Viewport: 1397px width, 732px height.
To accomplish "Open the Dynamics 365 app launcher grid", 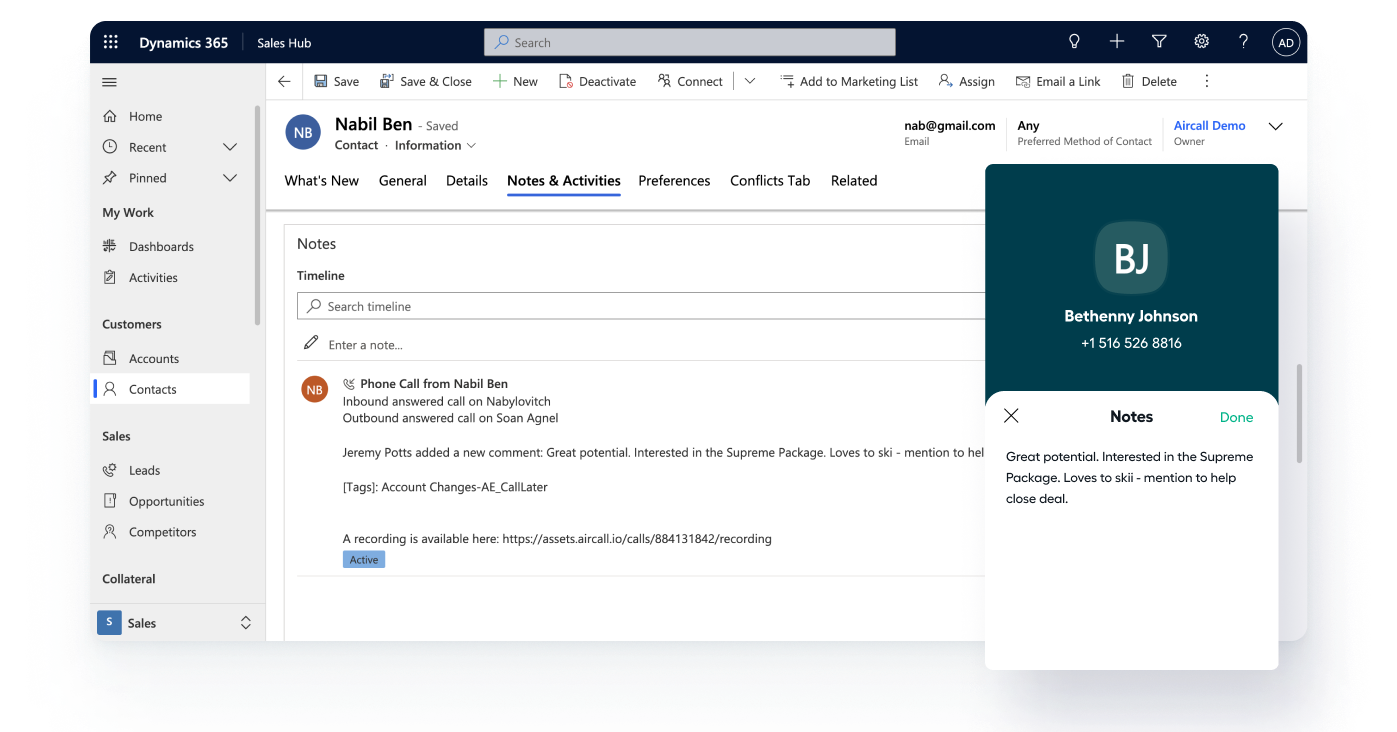I will click(x=110, y=42).
